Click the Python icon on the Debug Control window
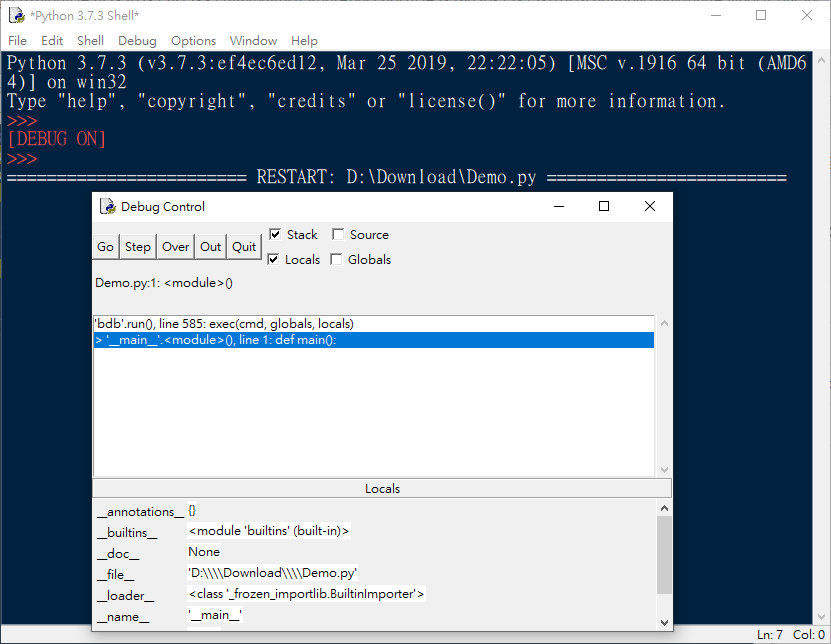This screenshot has height=644, width=831. (108, 206)
